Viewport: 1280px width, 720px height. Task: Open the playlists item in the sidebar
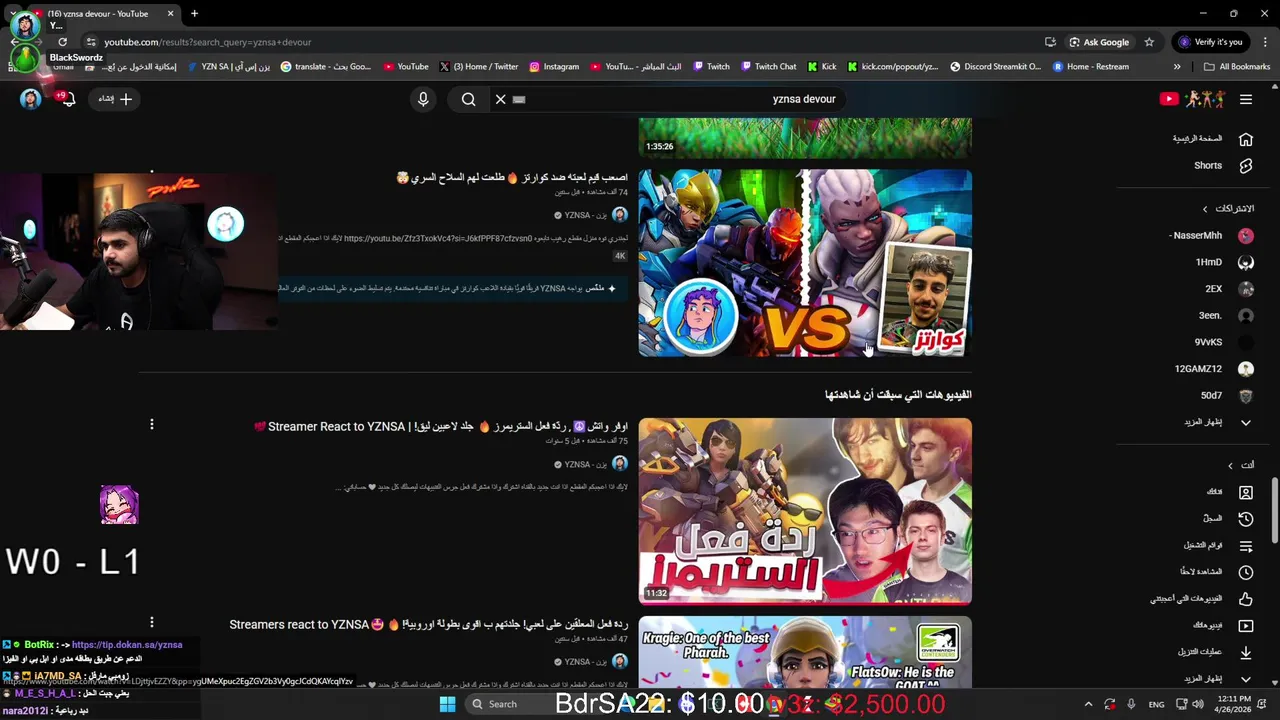pyautogui.click(x=1218, y=545)
